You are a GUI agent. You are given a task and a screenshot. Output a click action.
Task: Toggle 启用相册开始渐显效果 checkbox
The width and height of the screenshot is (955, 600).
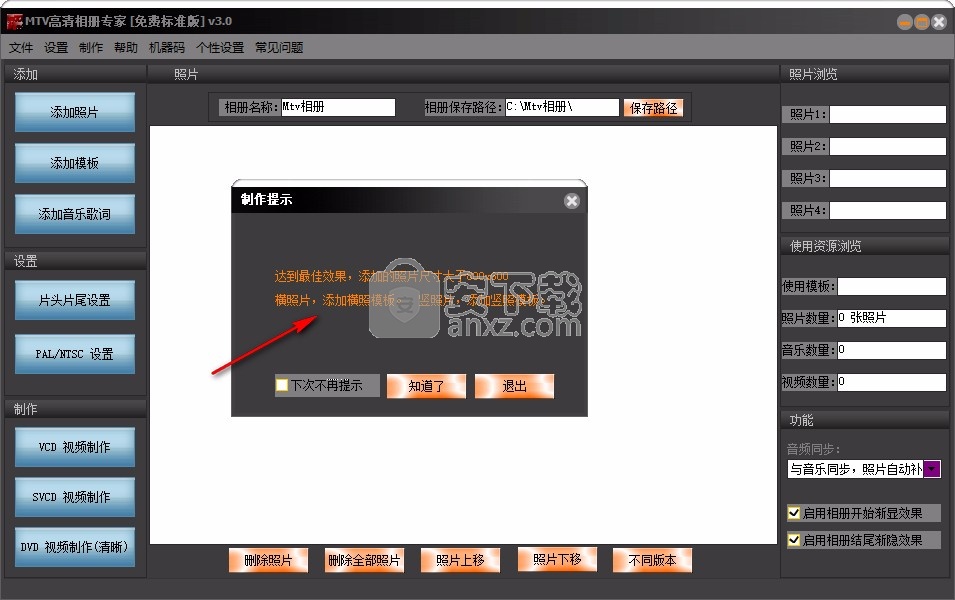coord(794,514)
